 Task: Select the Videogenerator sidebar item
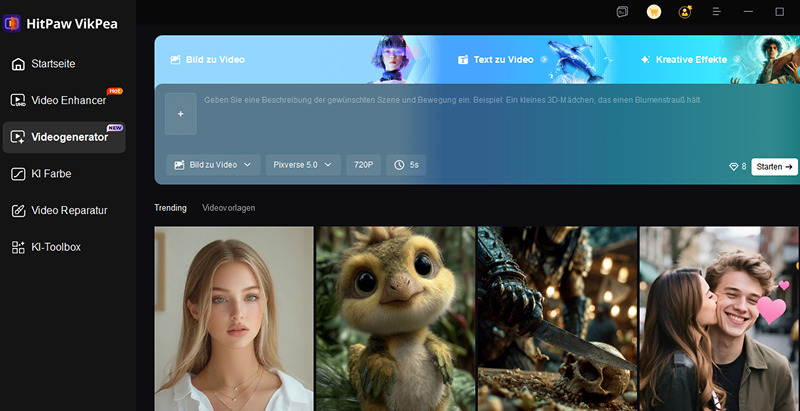point(64,137)
